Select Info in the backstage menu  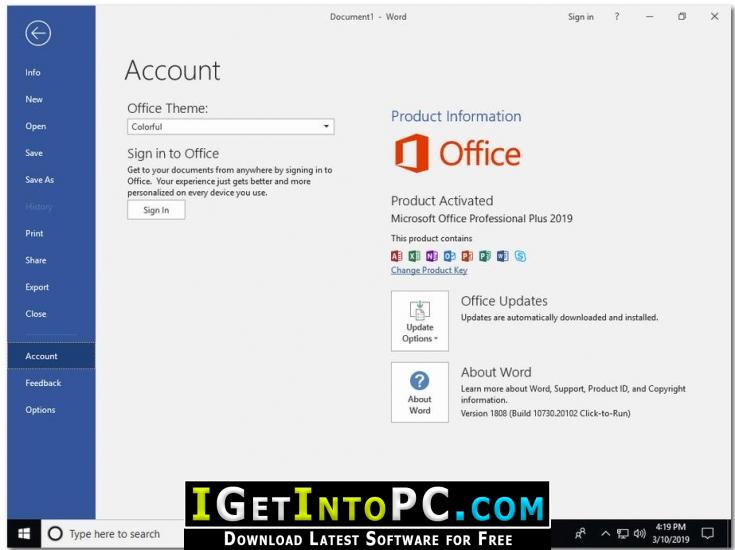[33, 73]
